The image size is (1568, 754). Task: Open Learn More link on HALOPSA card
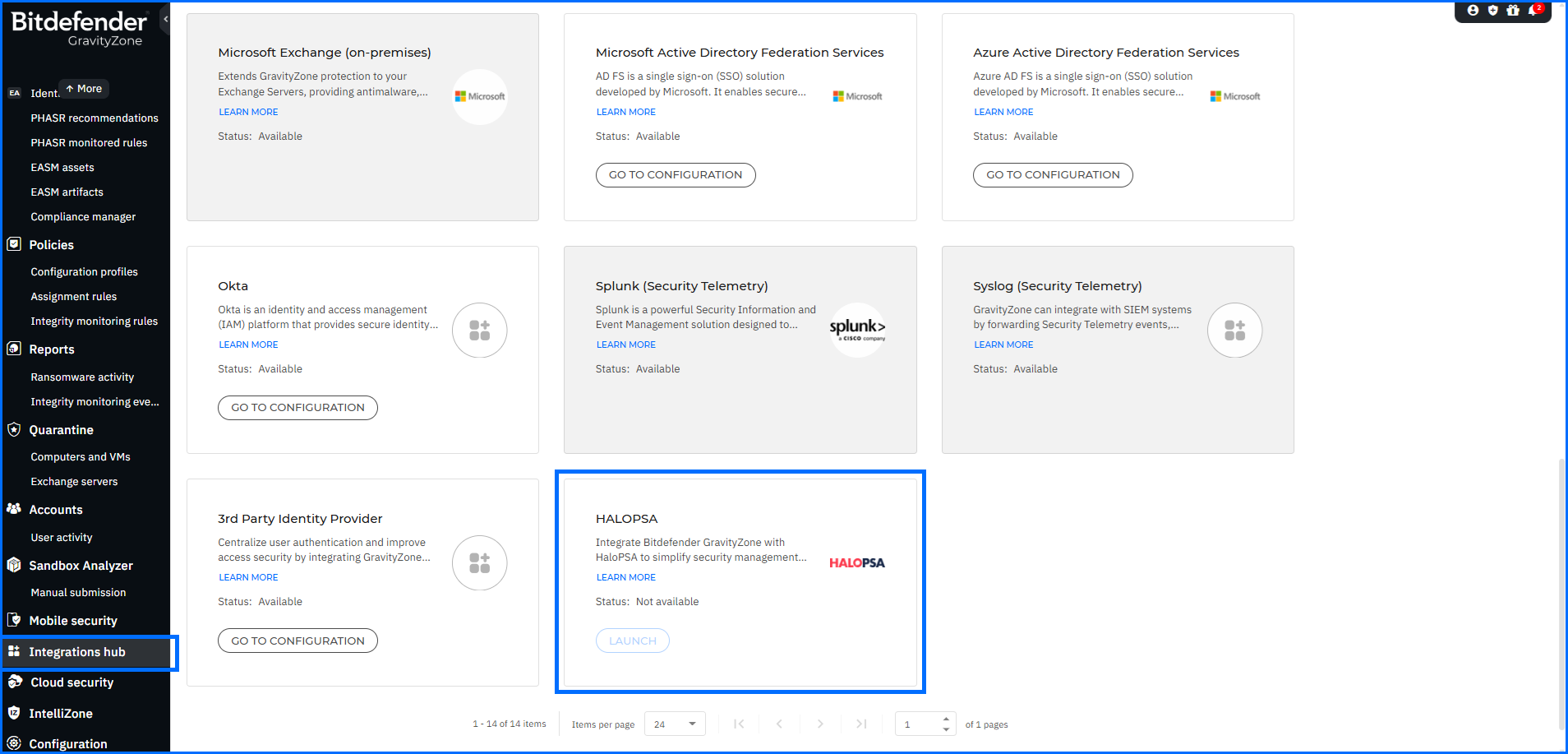pyautogui.click(x=625, y=576)
